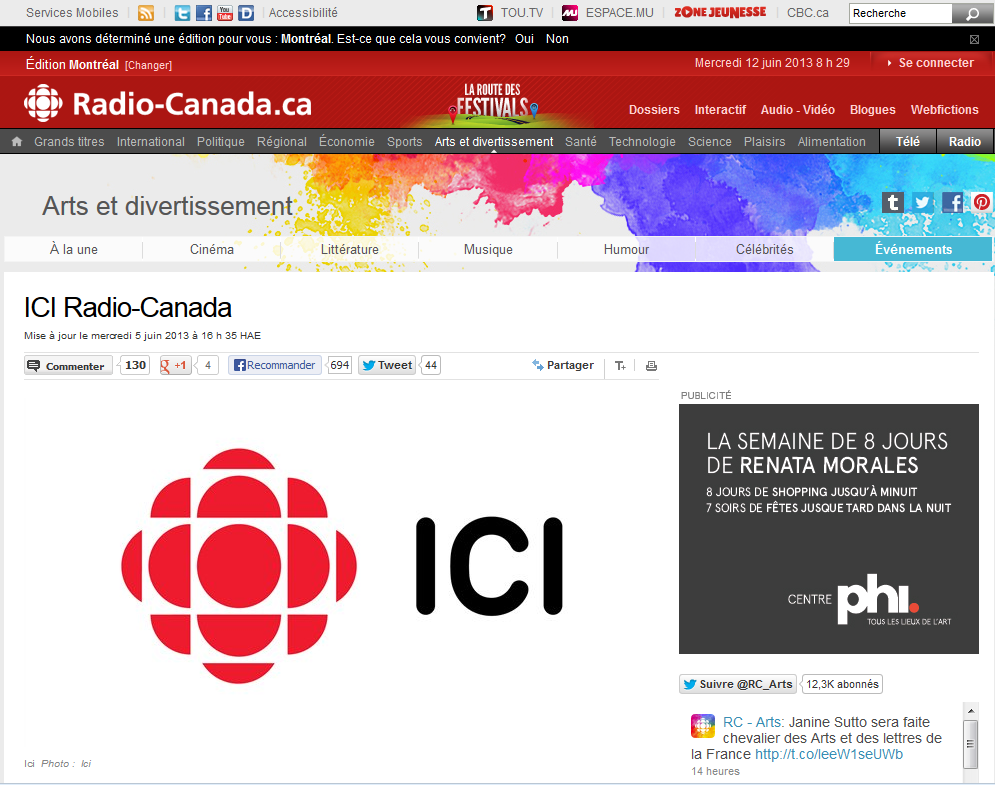The image size is (995, 785).
Task: Go to International section
Action: tap(150, 142)
